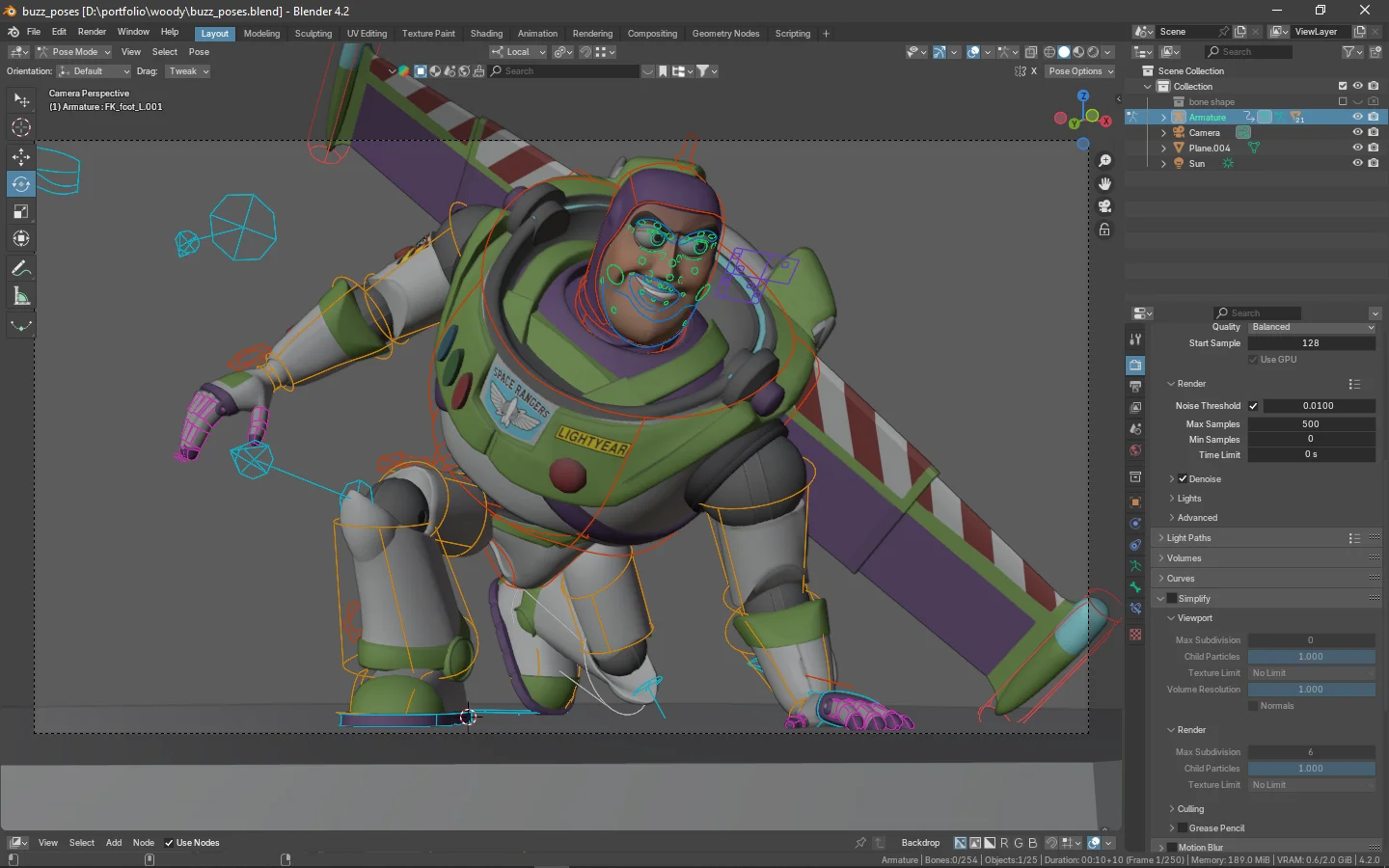Enable toggle X-ray in viewport header
Viewport: 1389px width, 868px height.
[1030, 52]
